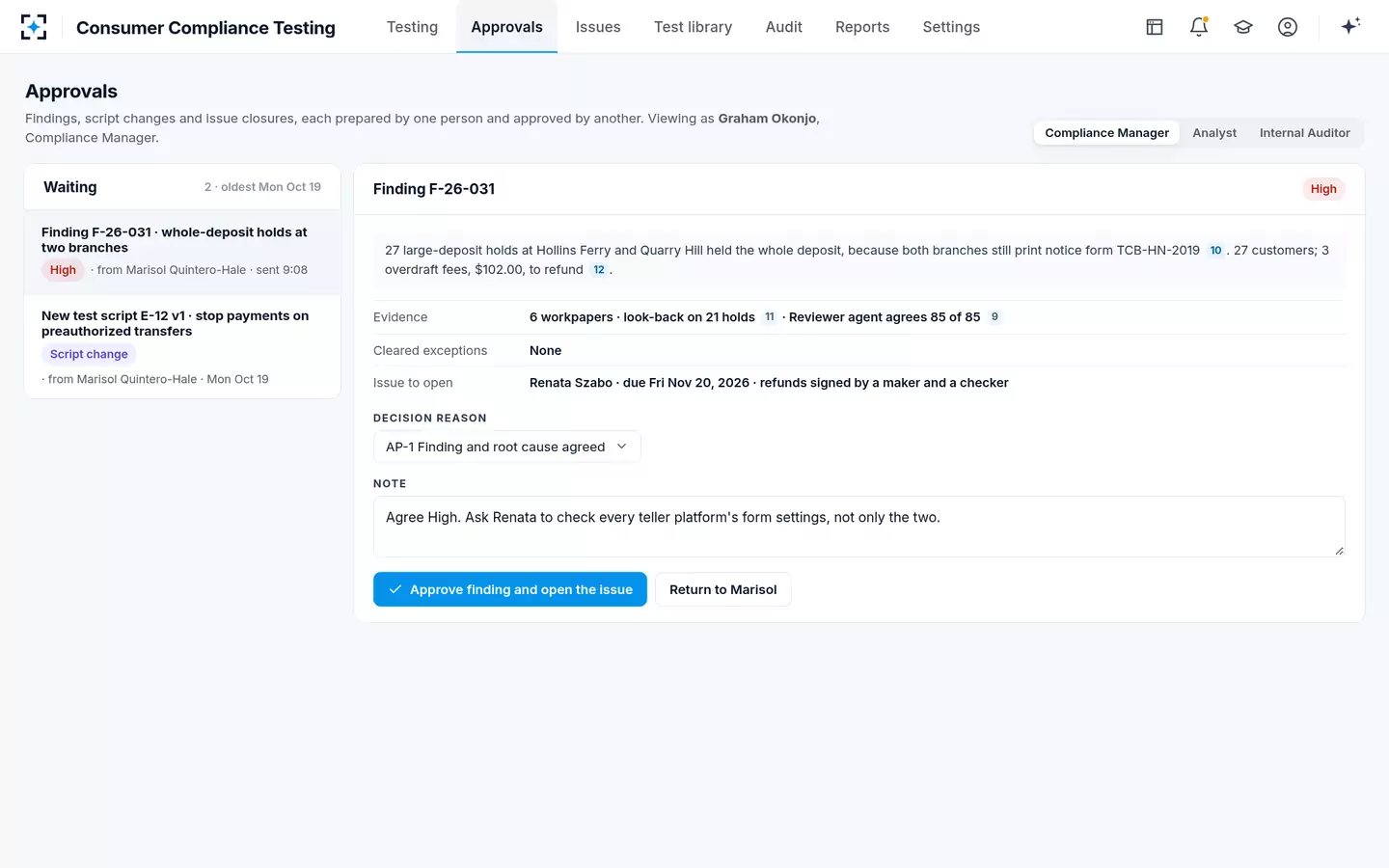Click the "6 workpapers" evidence text
1389x868 pixels.
tap(571, 317)
